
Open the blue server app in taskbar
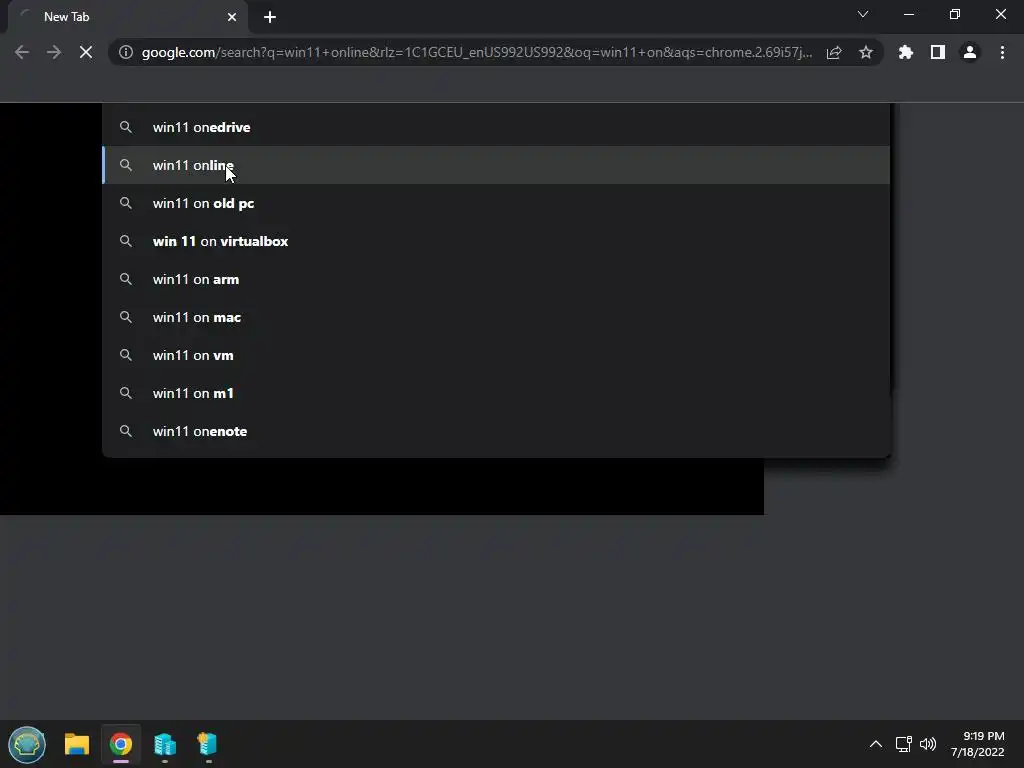[x=165, y=744]
